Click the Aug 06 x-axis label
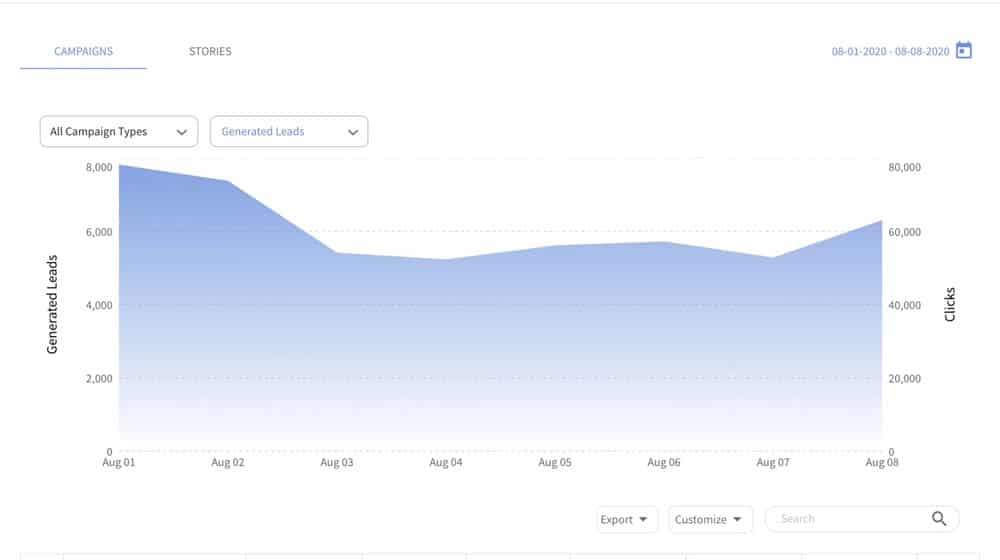The width and height of the screenshot is (1000, 560). 664,463
